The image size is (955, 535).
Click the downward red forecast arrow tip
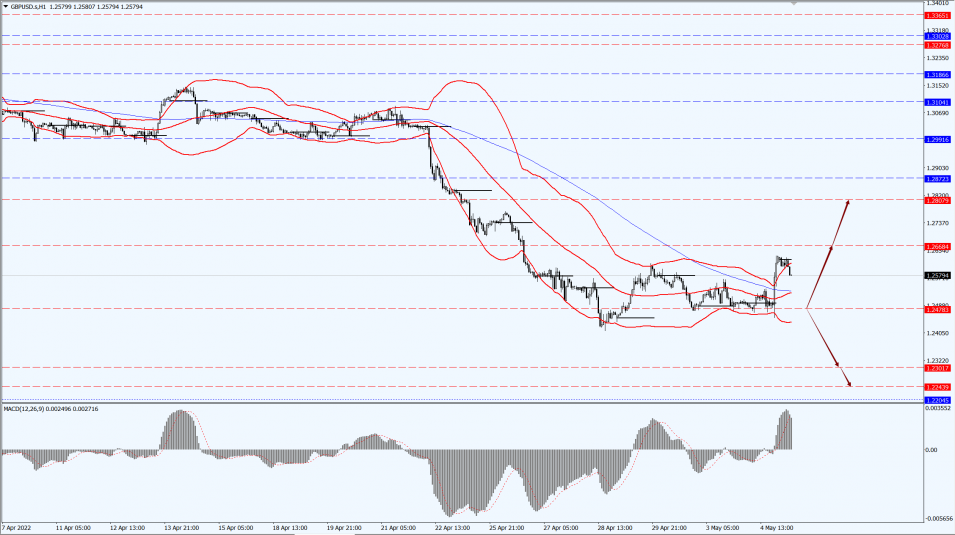click(x=849, y=385)
